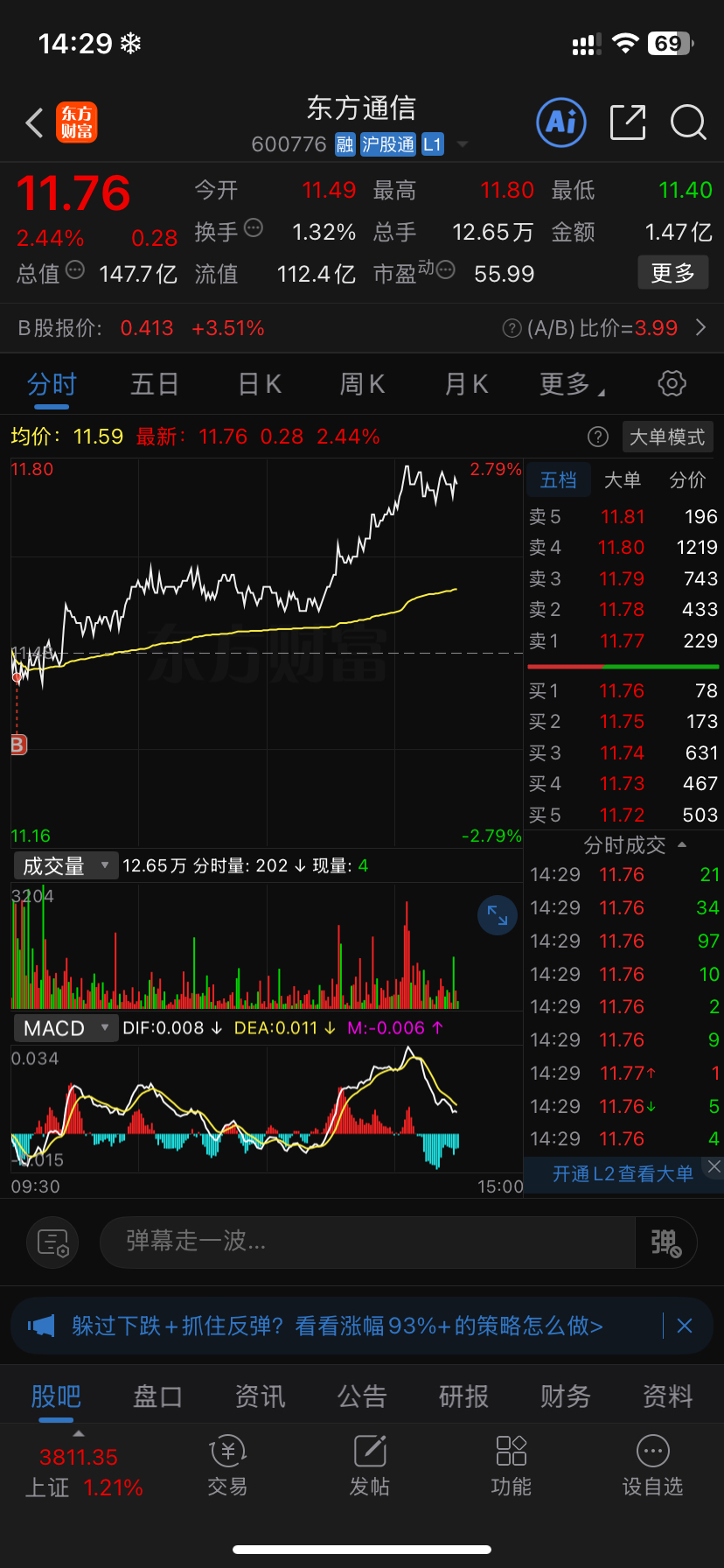
Task: Open the 公告 bottom tab
Action: 362,1396
